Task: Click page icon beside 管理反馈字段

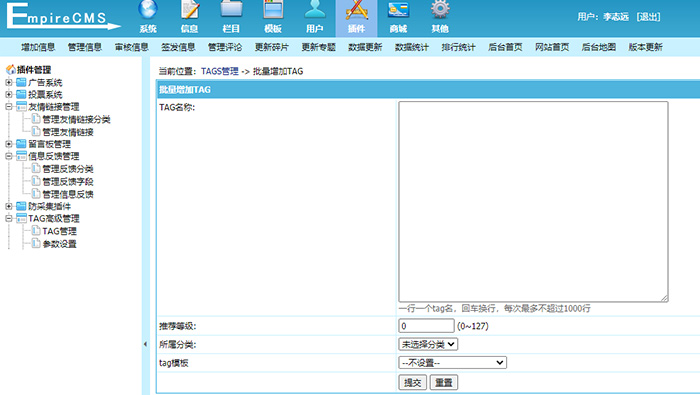Action: click(x=36, y=181)
